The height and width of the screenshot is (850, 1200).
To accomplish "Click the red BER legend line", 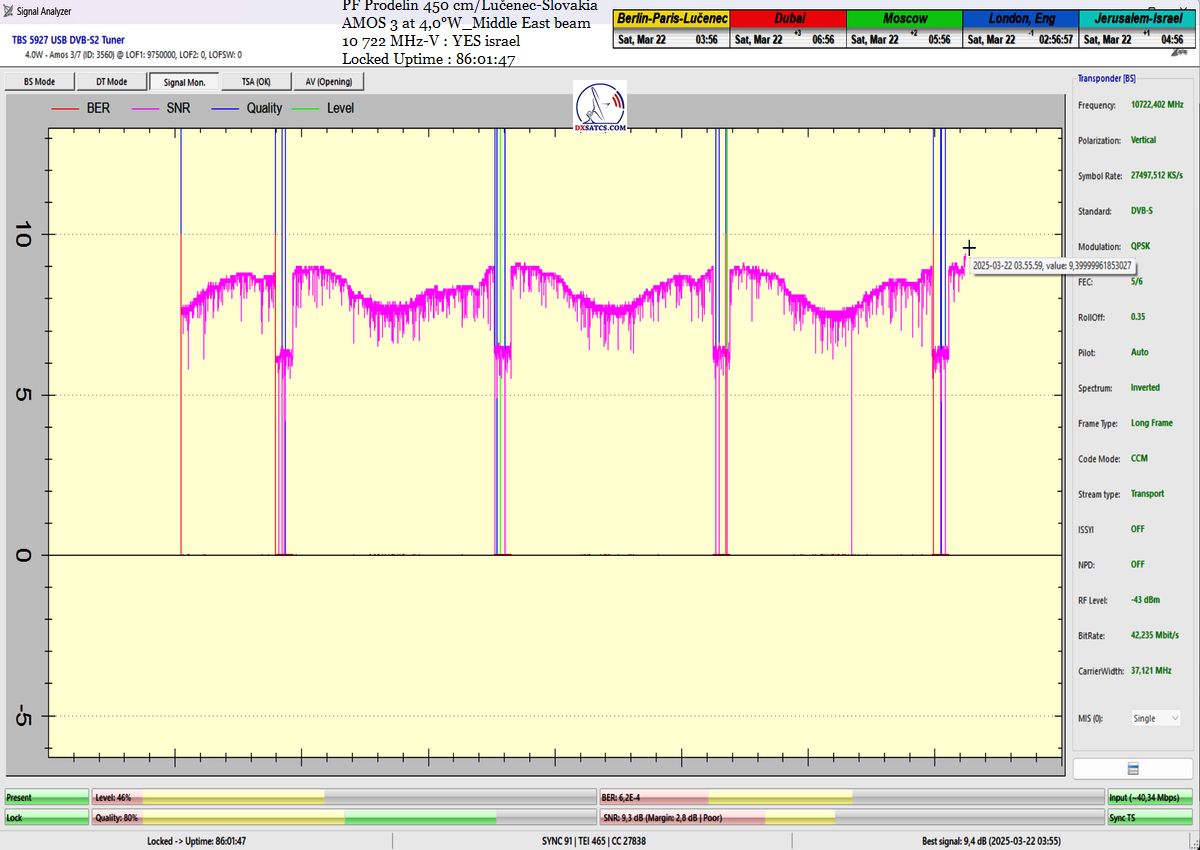I will (x=64, y=108).
